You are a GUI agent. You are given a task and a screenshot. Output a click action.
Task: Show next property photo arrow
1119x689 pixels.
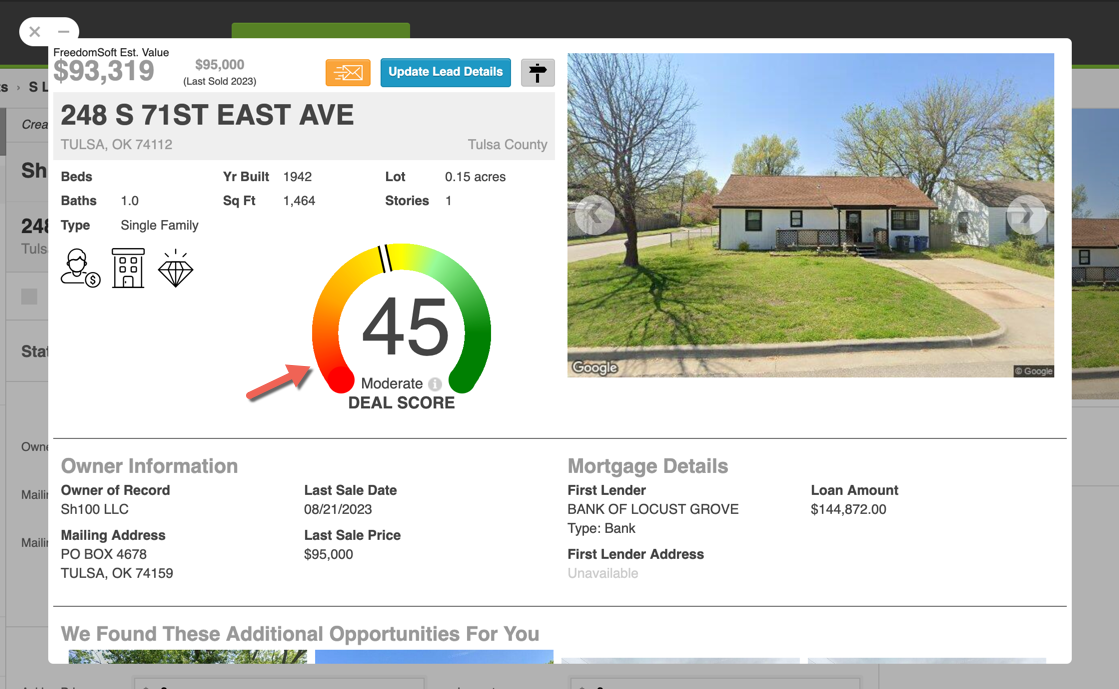point(1026,214)
